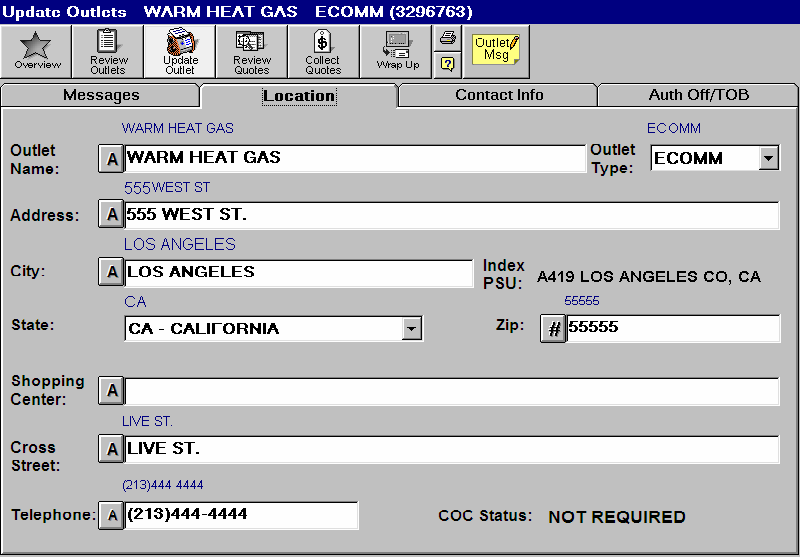Click the Address field with 555 WEST ST.

point(452,215)
